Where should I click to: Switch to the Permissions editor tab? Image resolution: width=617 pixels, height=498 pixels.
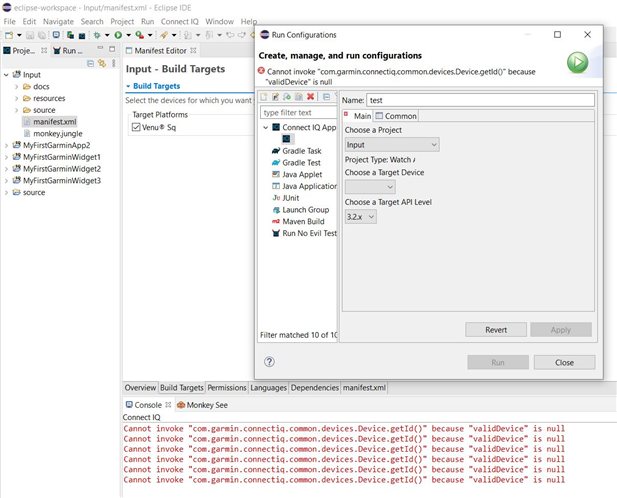(x=227, y=388)
